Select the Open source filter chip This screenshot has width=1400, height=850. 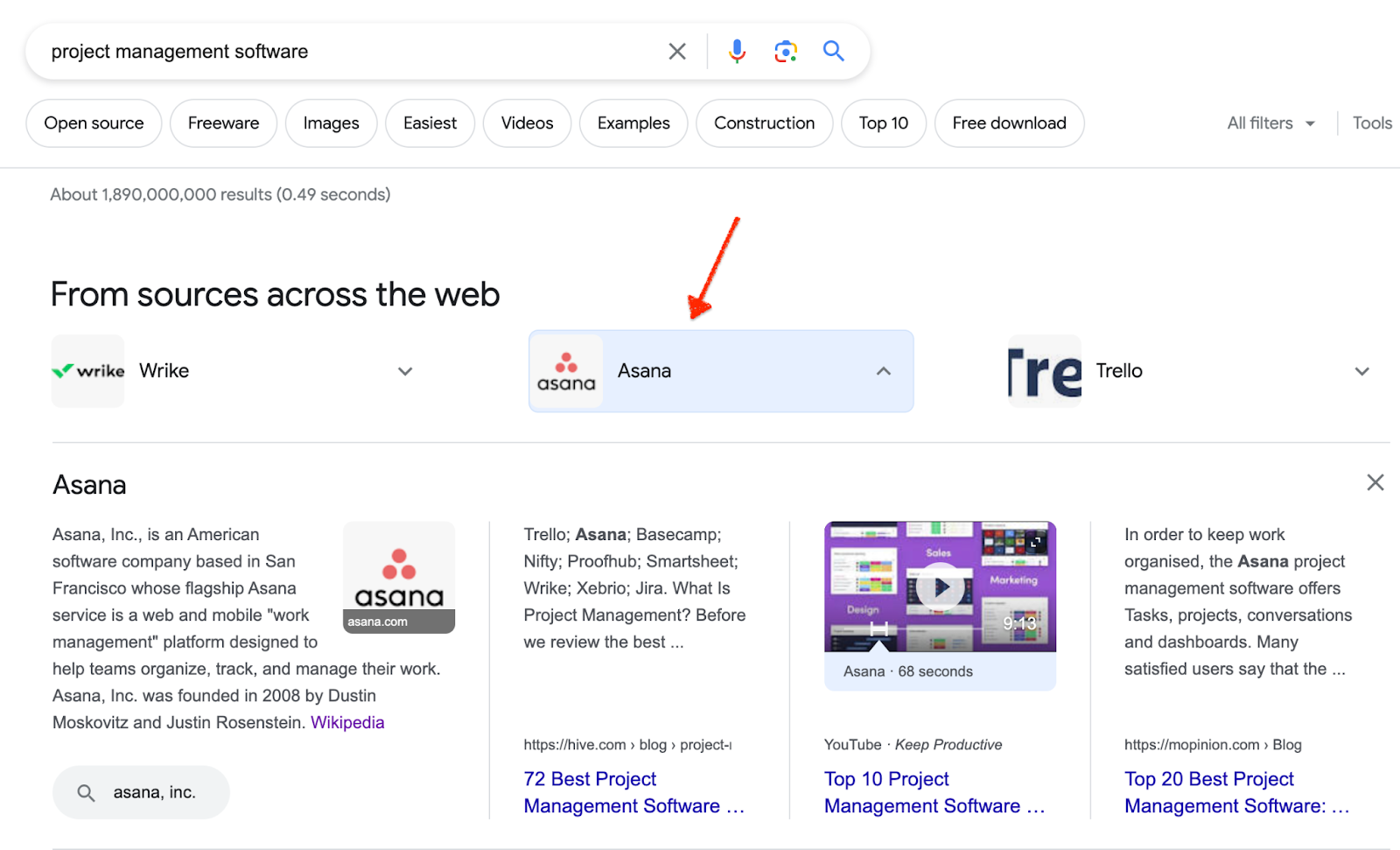(x=94, y=123)
